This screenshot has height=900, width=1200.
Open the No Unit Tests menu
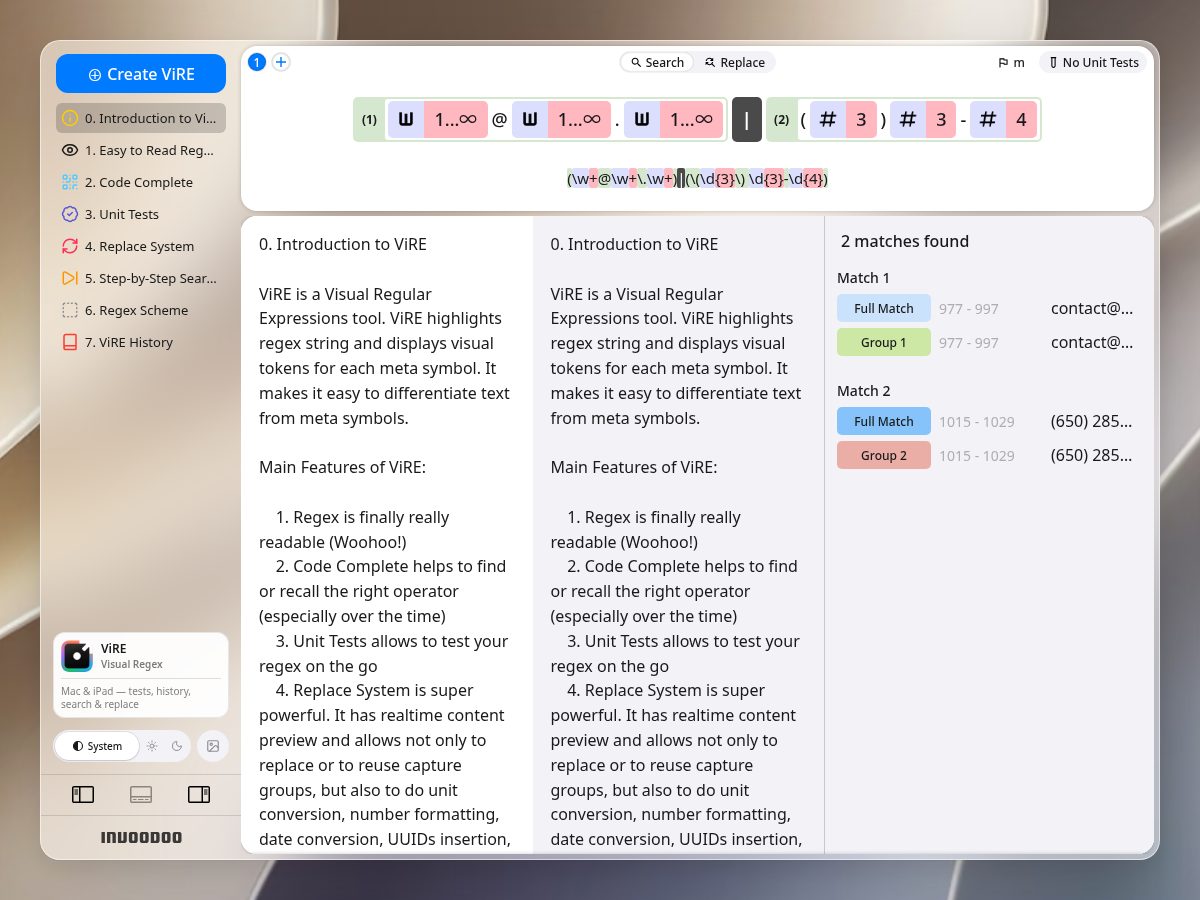click(x=1093, y=62)
